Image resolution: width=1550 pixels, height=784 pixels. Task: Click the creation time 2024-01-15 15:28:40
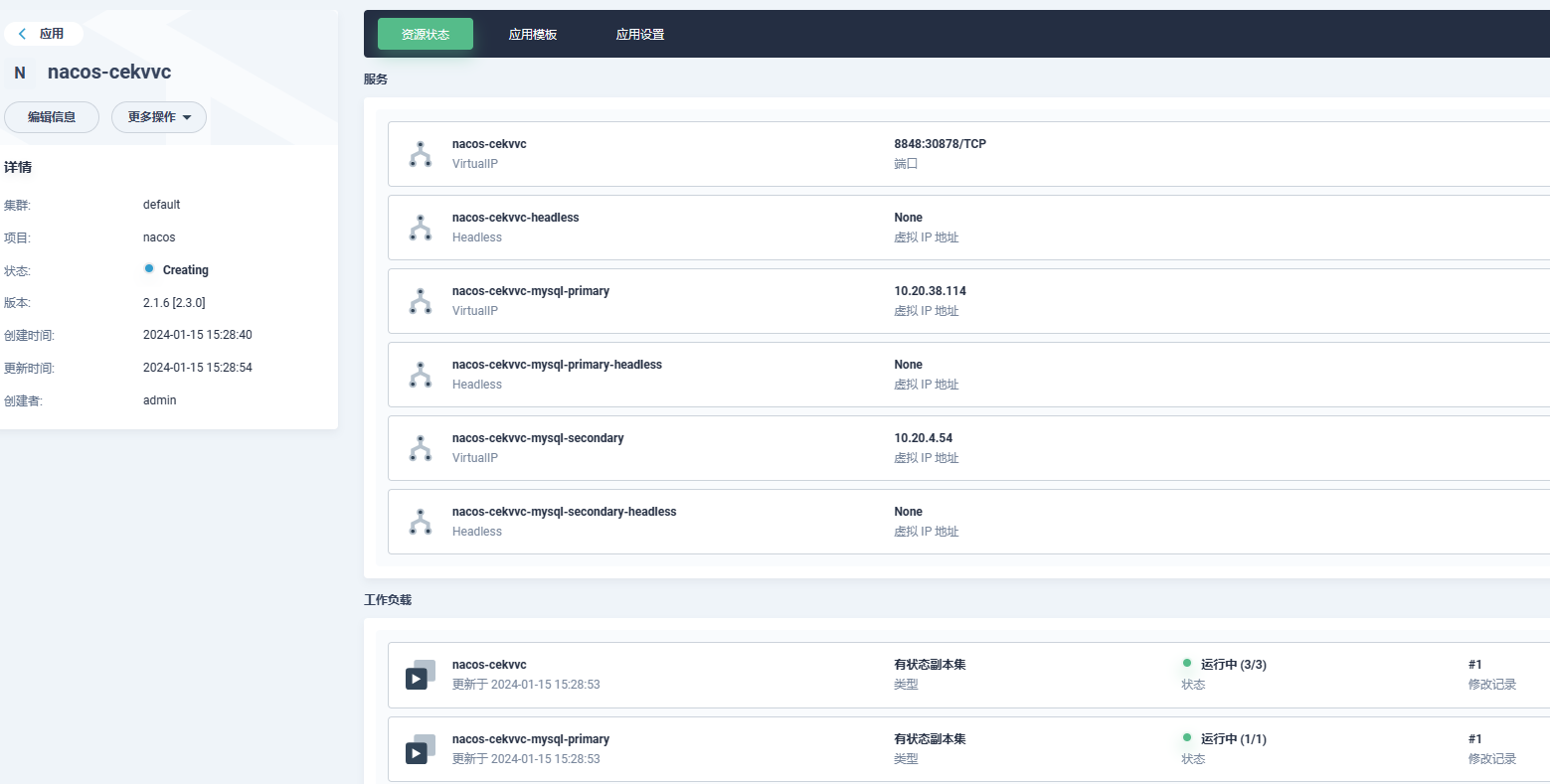point(198,335)
